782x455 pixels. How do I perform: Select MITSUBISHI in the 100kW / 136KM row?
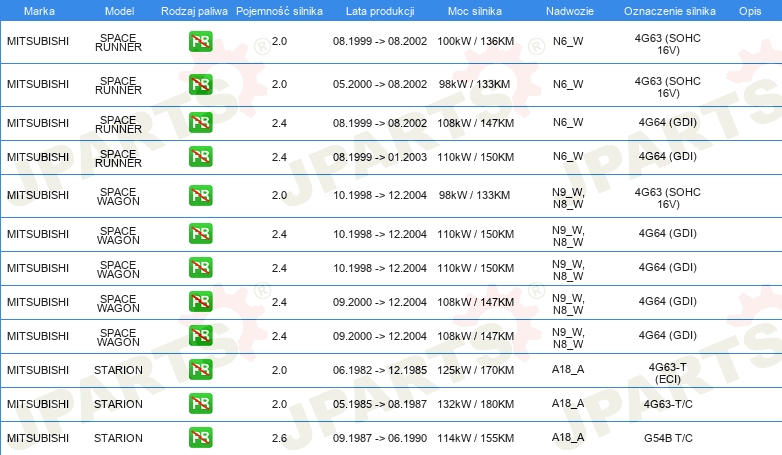click(38, 41)
